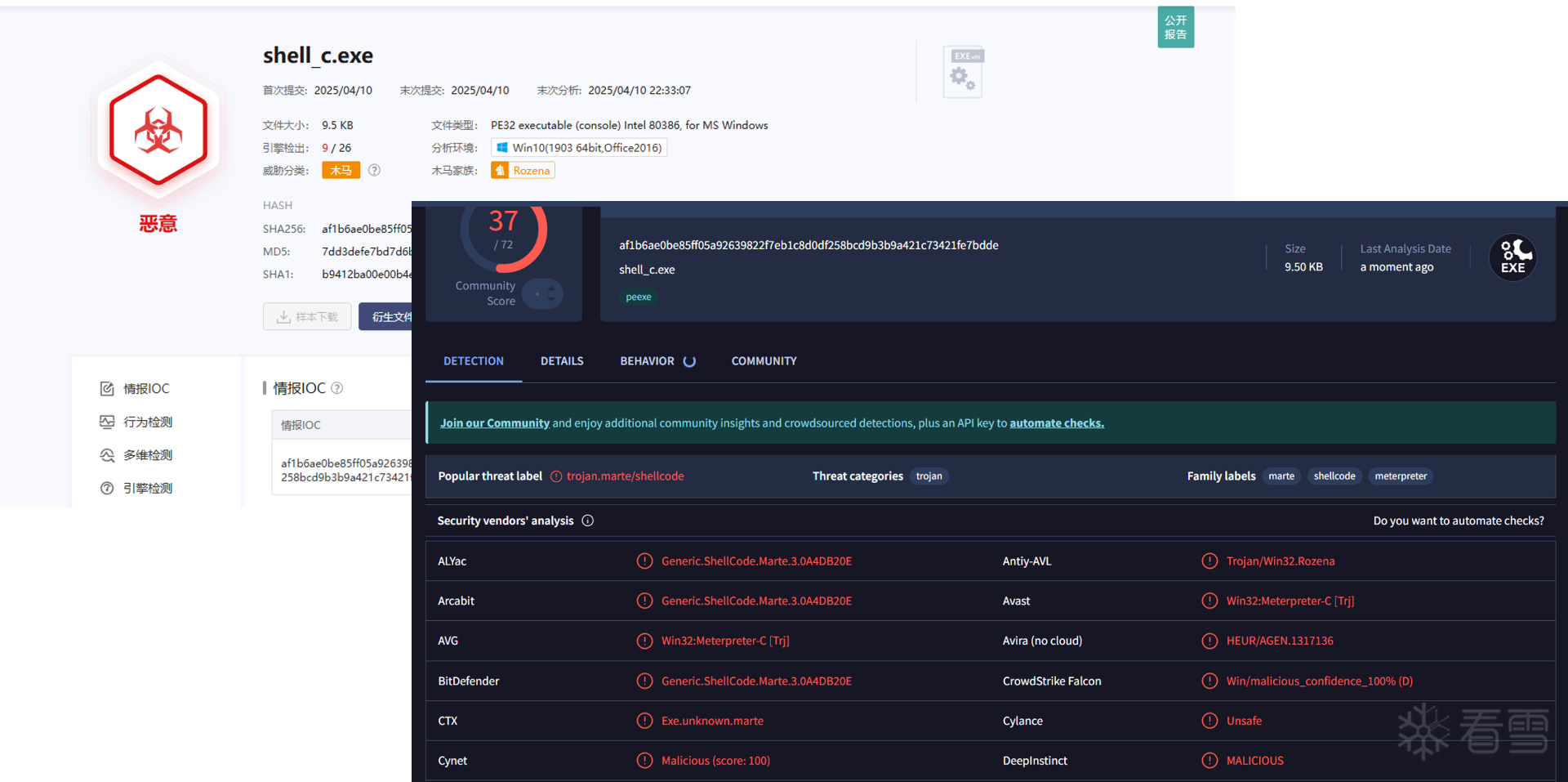
Task: Click the shell_c.exe title in sandbox report
Action: click(x=318, y=56)
